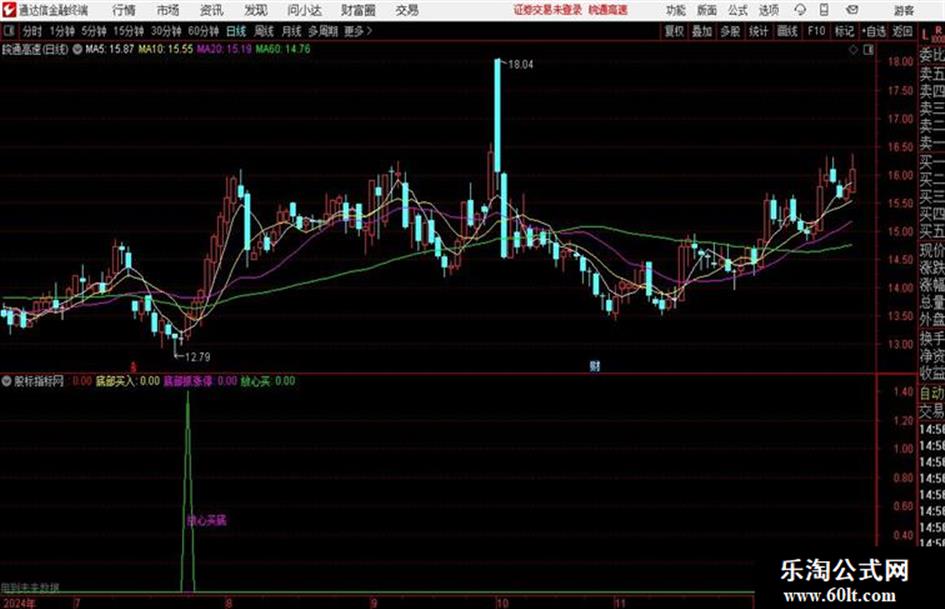The image size is (945, 609).
Task: Click the 底部抓涨停 indicator value label
Action: pyautogui.click(x=200, y=381)
